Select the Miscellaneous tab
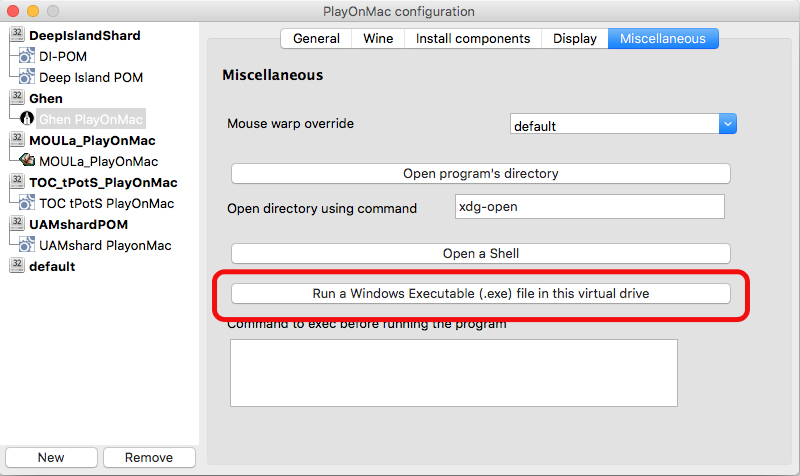Screen dimensions: 800x476 pos(663,38)
